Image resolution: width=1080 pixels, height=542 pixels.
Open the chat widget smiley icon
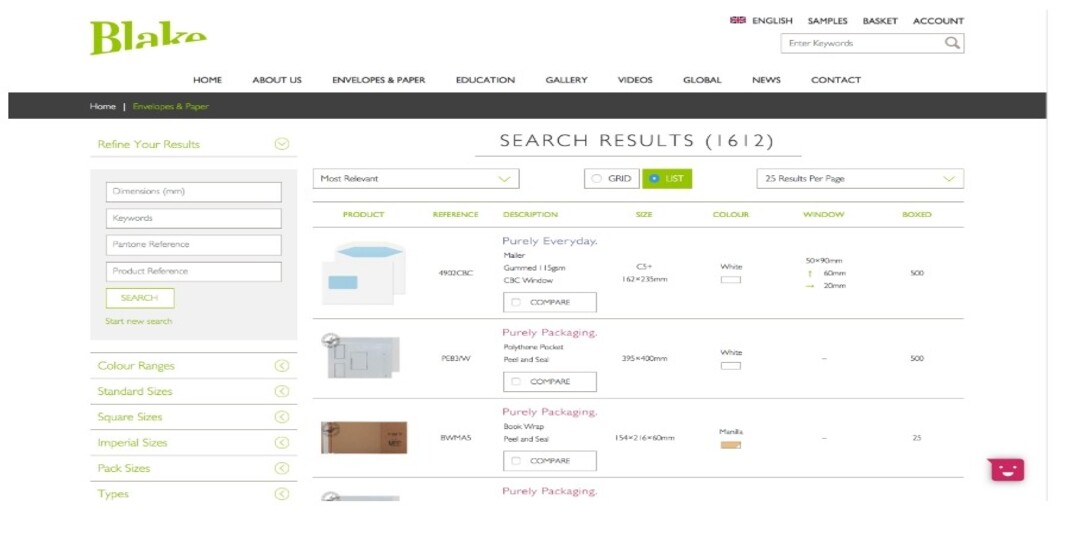coord(1007,470)
